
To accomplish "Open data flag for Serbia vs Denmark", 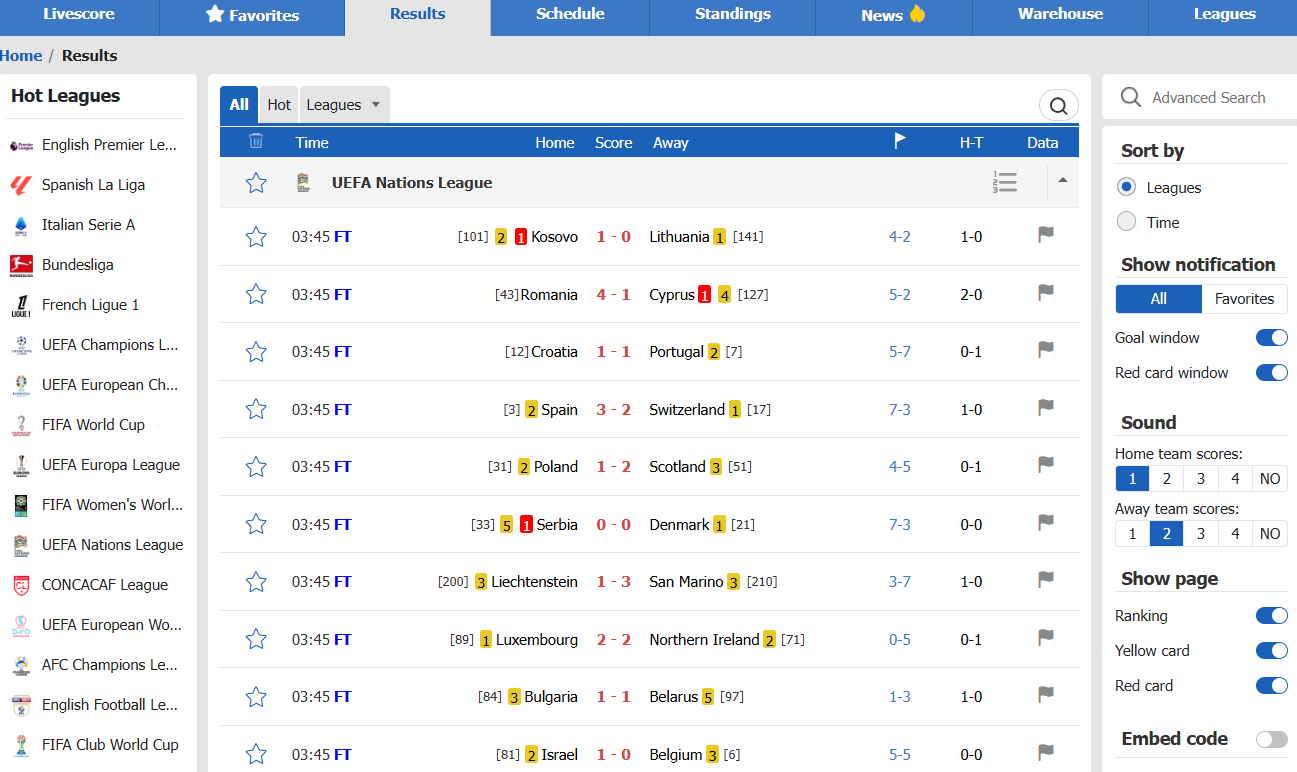I will [x=1046, y=522].
